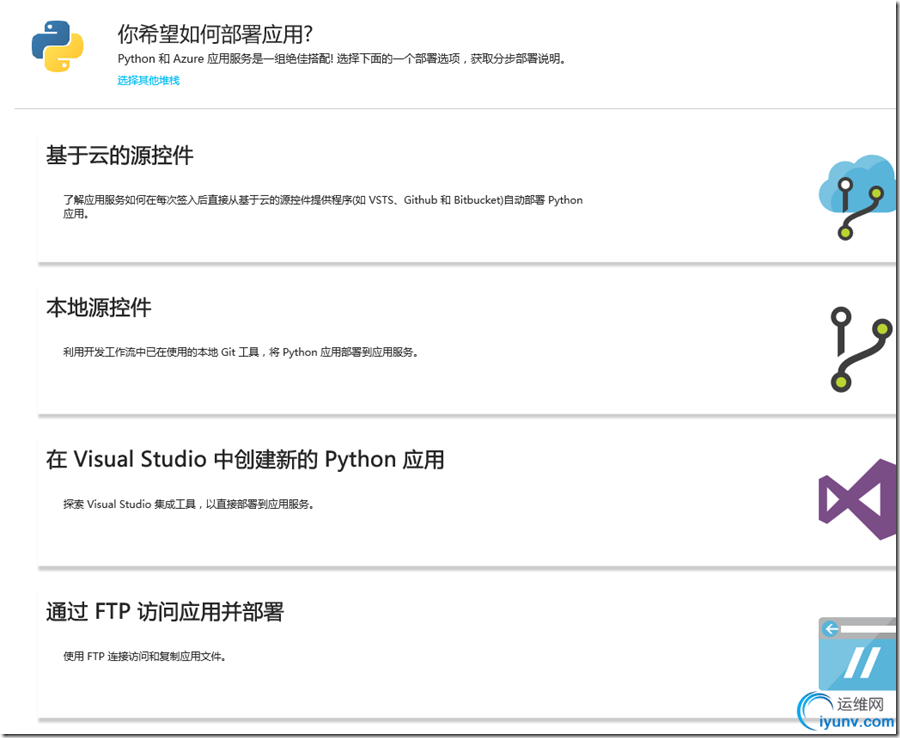Image resolution: width=900 pixels, height=738 pixels.
Task: Click the description about 本地 Git 工具
Action: [x=240, y=352]
